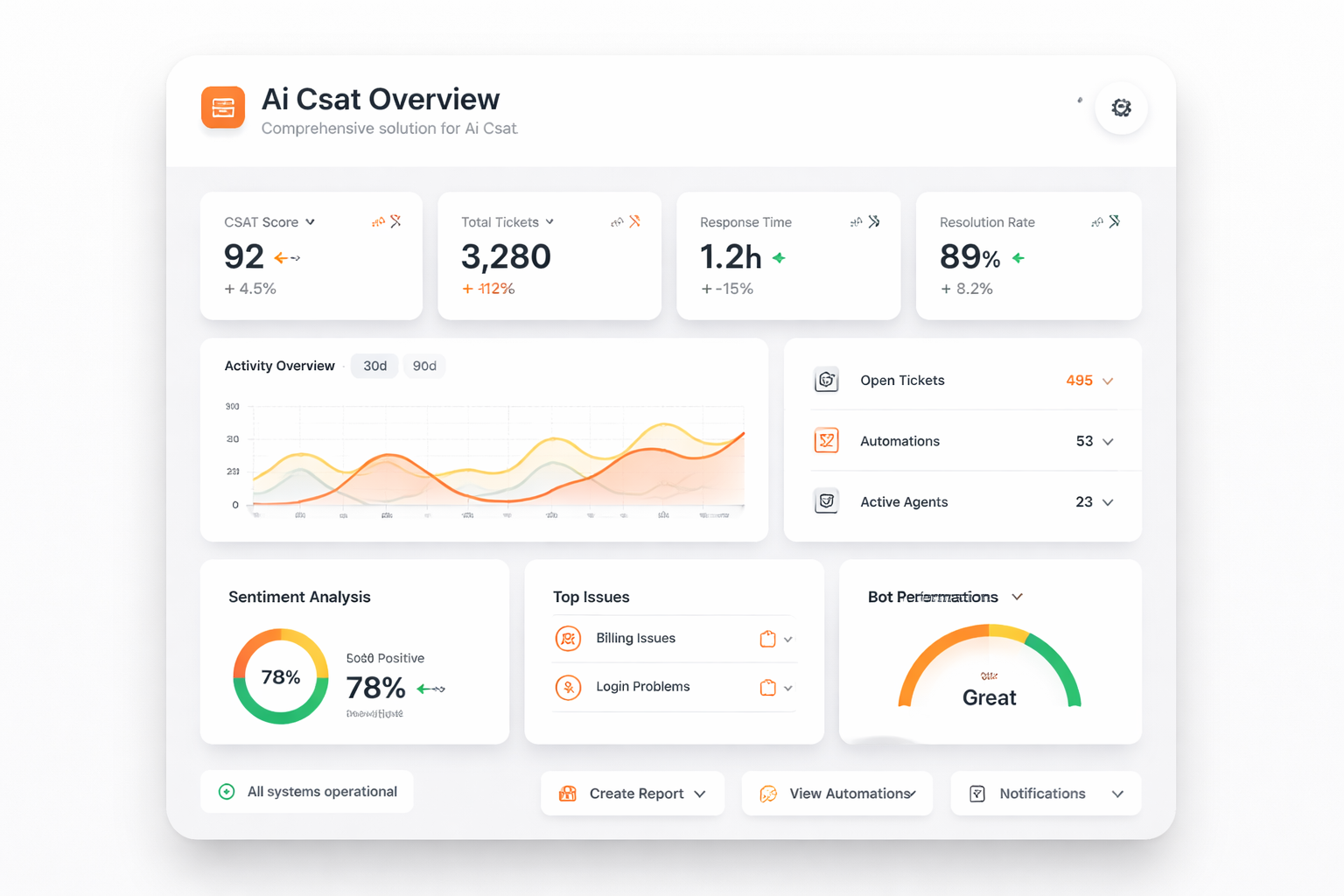Expand the Open Tickets chevron
The width and height of the screenshot is (1344, 896).
[x=1108, y=381]
